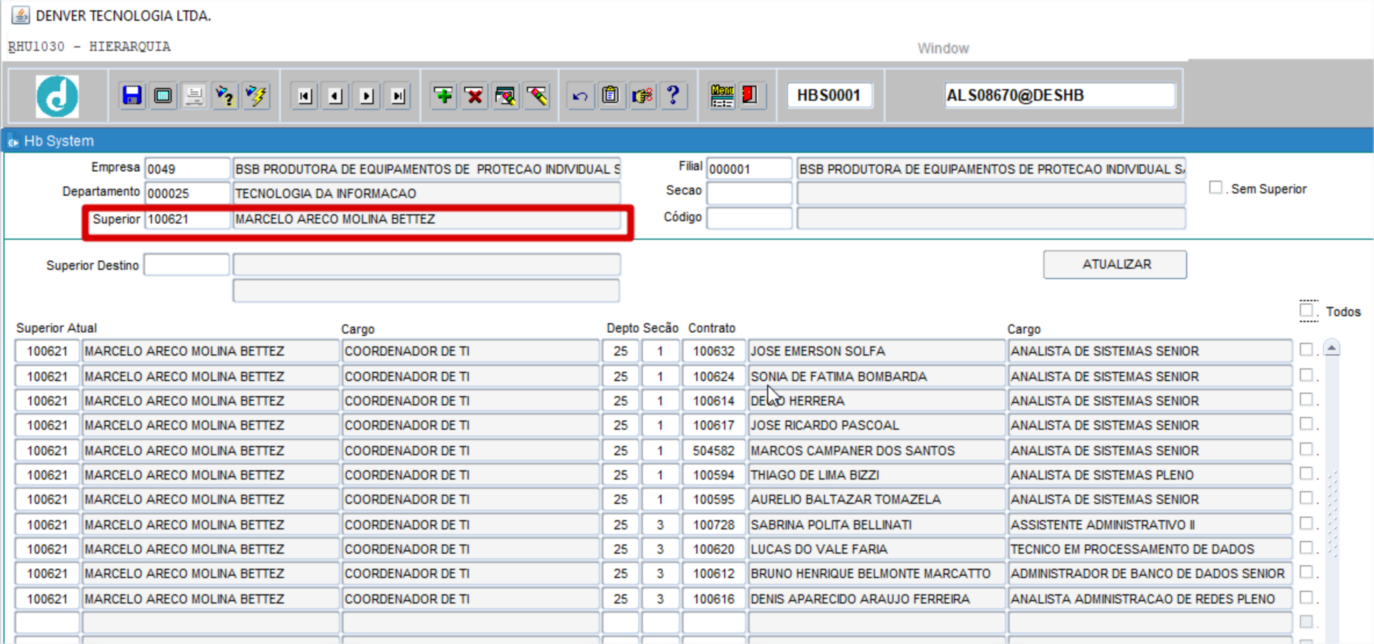
Task: Click the red exit door icon
Action: tap(750, 96)
